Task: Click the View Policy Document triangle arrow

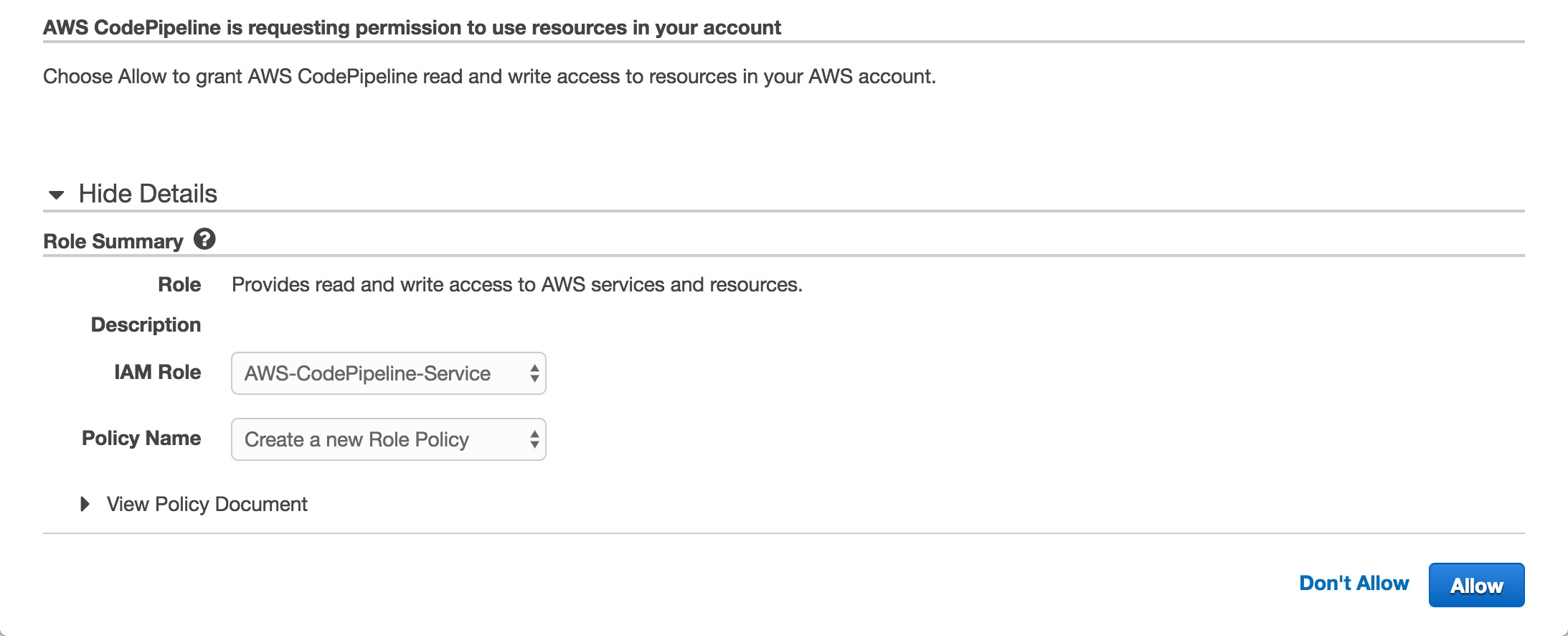Action: click(x=85, y=504)
